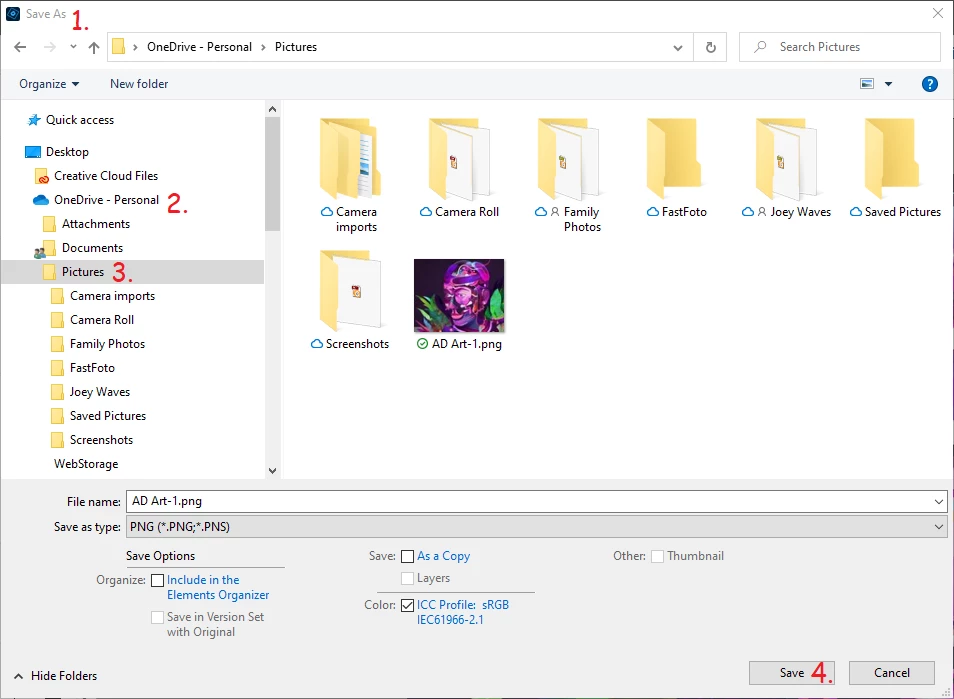Open the Save as type dropdown
The image size is (954, 699).
coord(537,527)
